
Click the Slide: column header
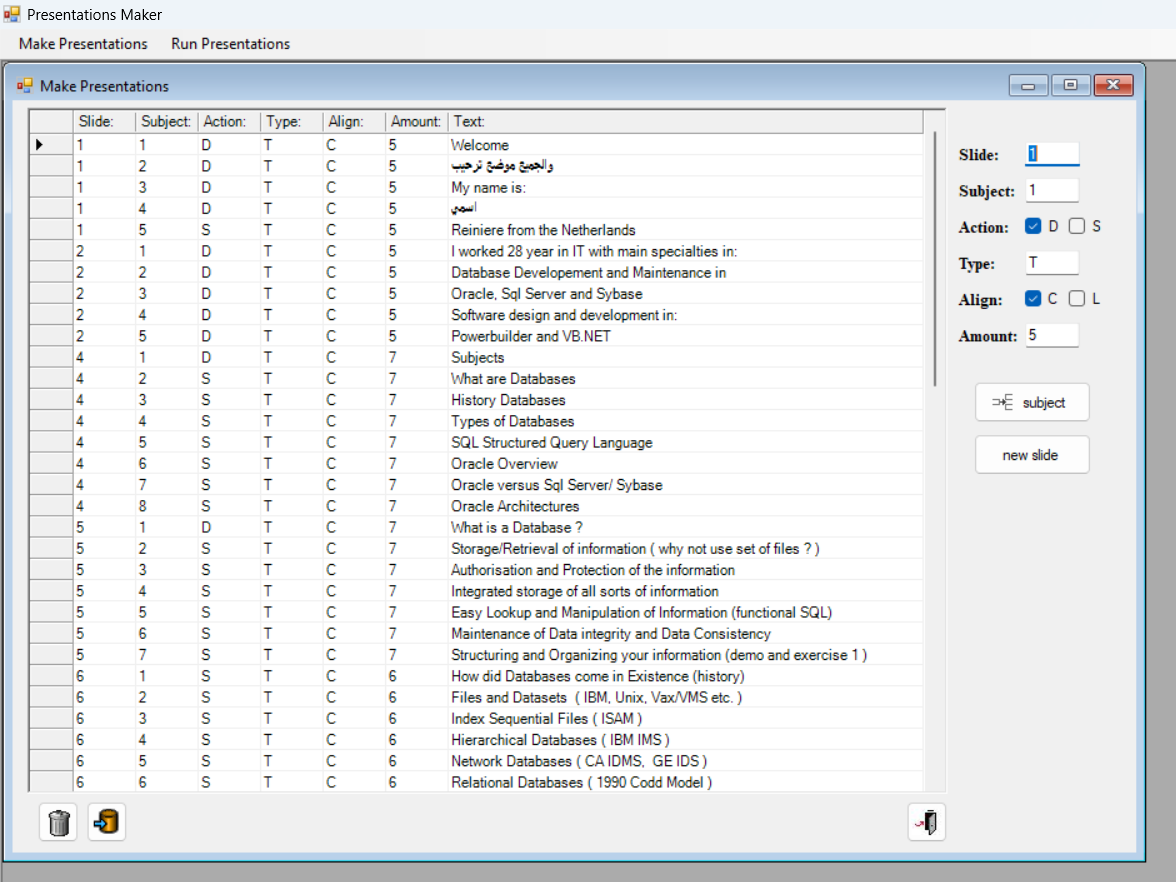[104, 122]
